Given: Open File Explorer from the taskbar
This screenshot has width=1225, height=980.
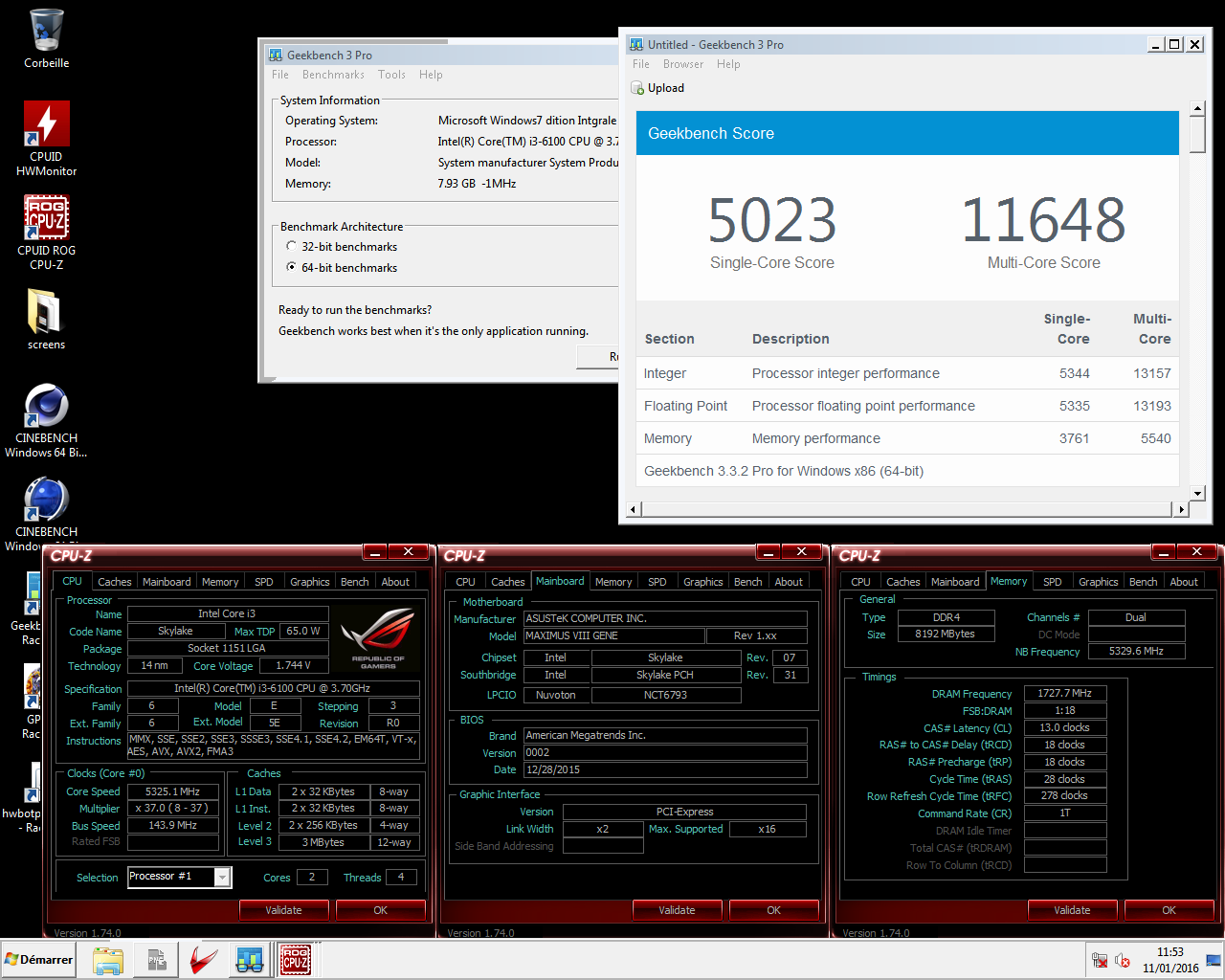Looking at the screenshot, I should point(108,960).
